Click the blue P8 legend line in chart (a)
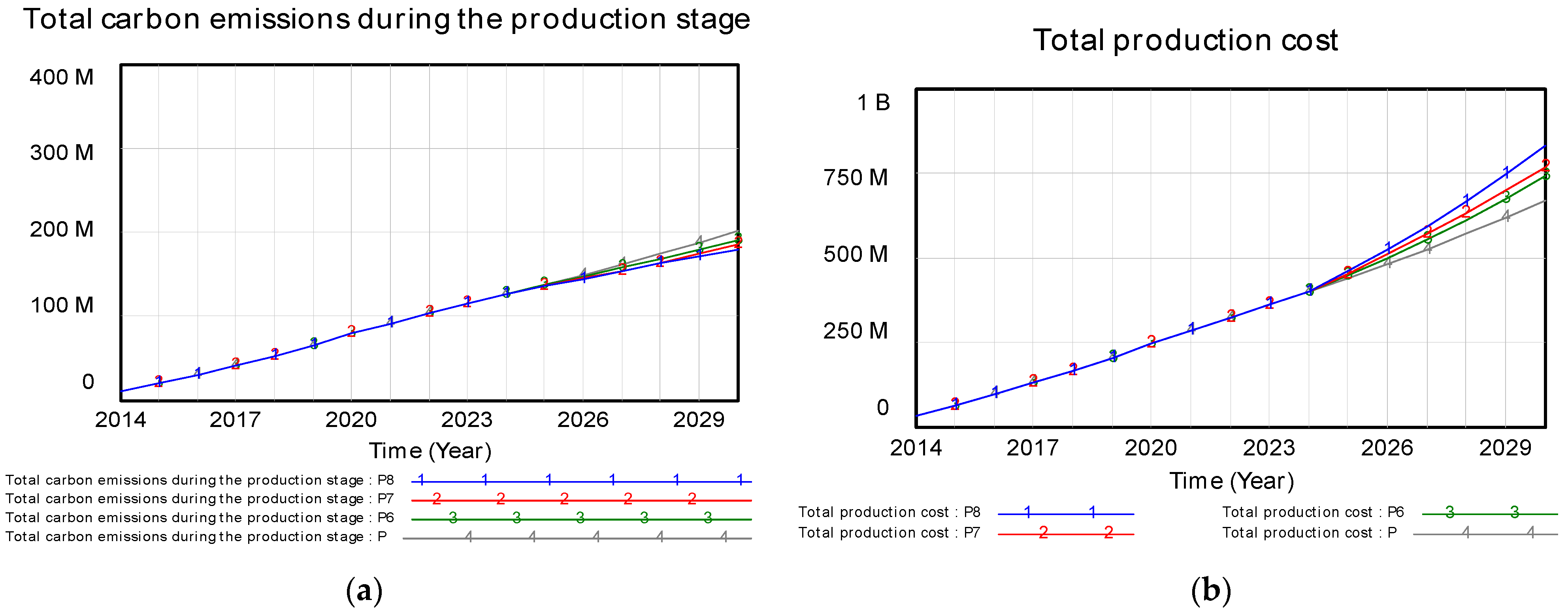 click(x=581, y=481)
